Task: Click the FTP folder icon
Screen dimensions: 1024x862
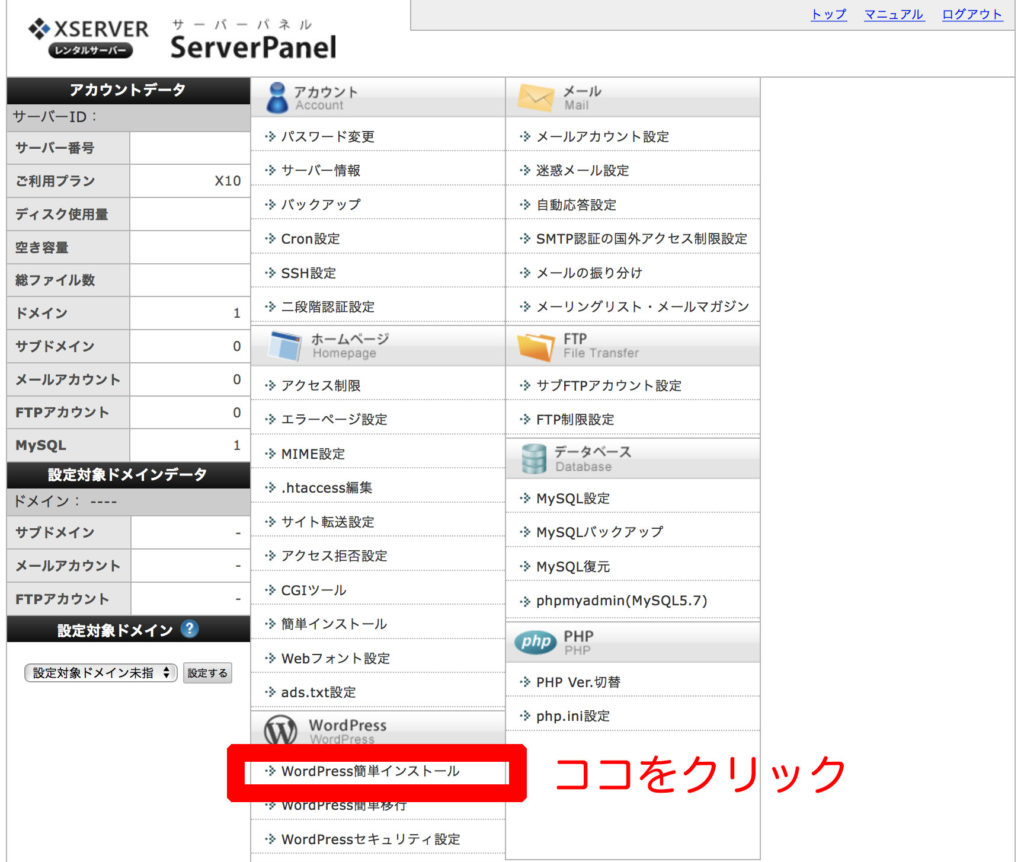Action: 536,346
